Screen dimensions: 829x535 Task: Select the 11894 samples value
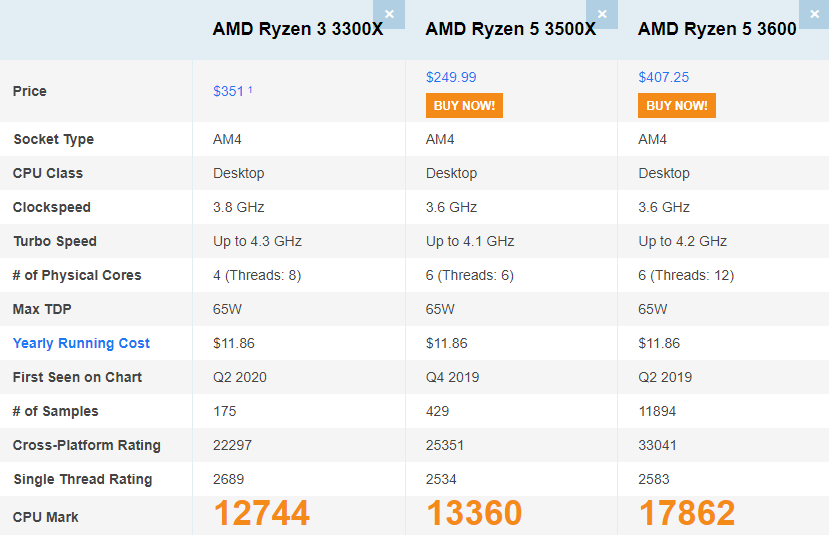click(x=657, y=411)
